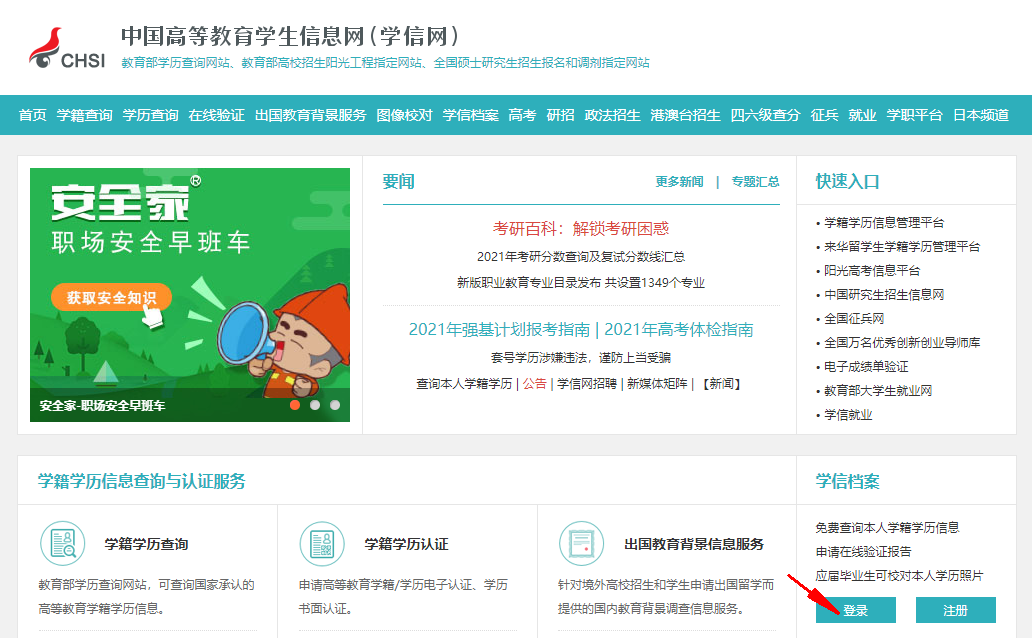
Task: Open the 更多新闻 link
Action: point(679,182)
